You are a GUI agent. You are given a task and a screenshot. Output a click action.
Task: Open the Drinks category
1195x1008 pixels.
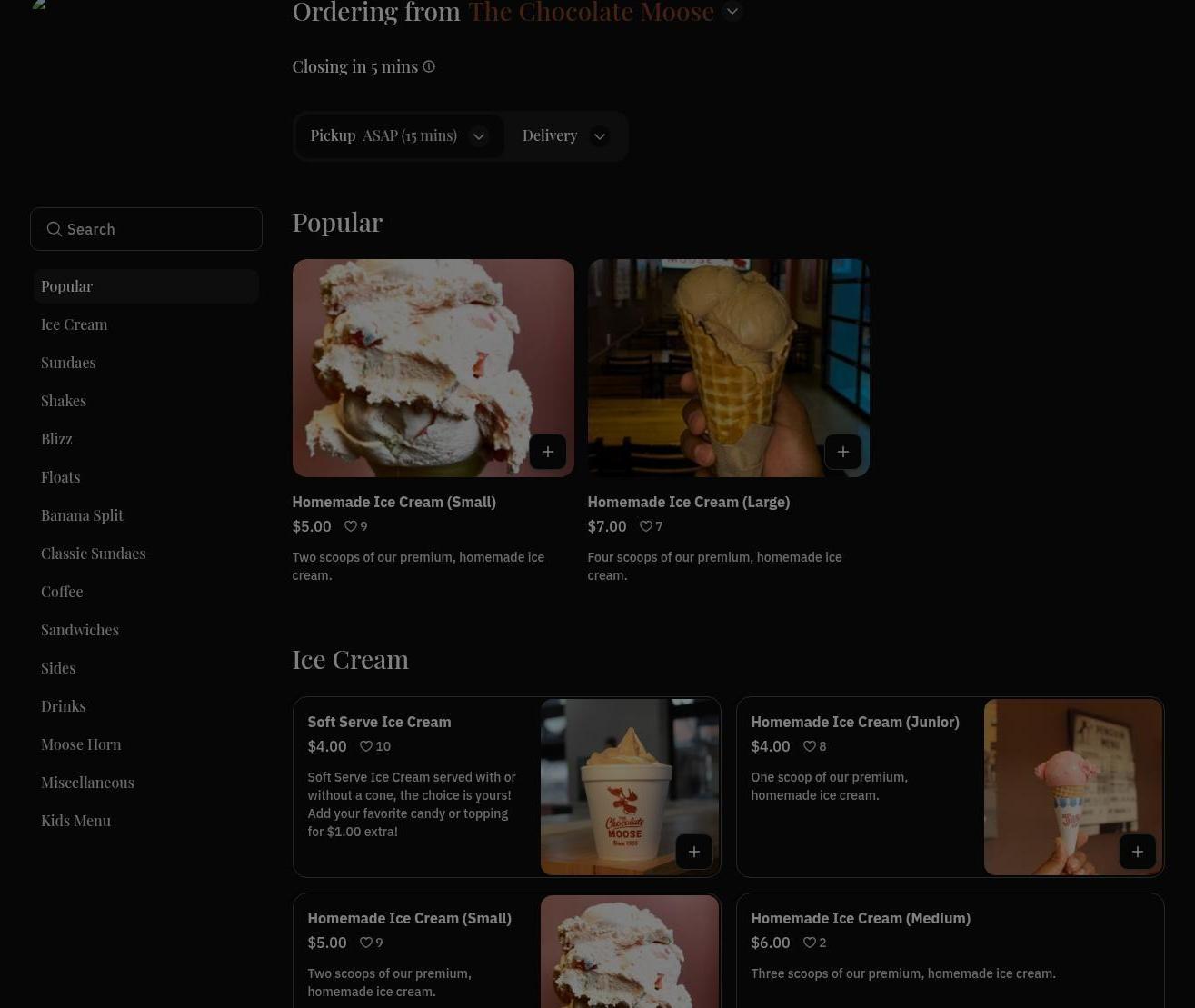click(x=146, y=706)
